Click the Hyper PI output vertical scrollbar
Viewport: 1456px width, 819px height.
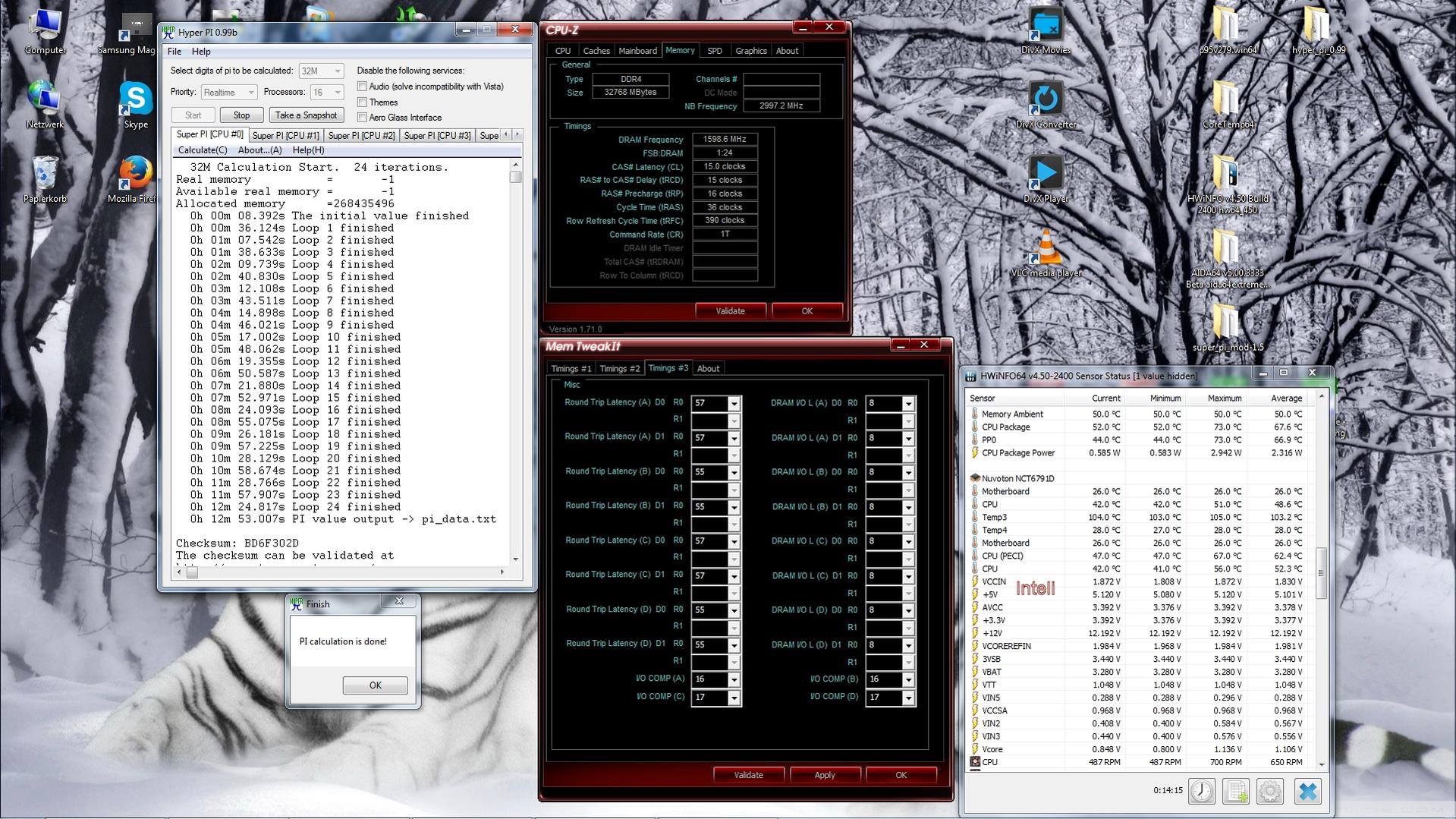pos(516,361)
